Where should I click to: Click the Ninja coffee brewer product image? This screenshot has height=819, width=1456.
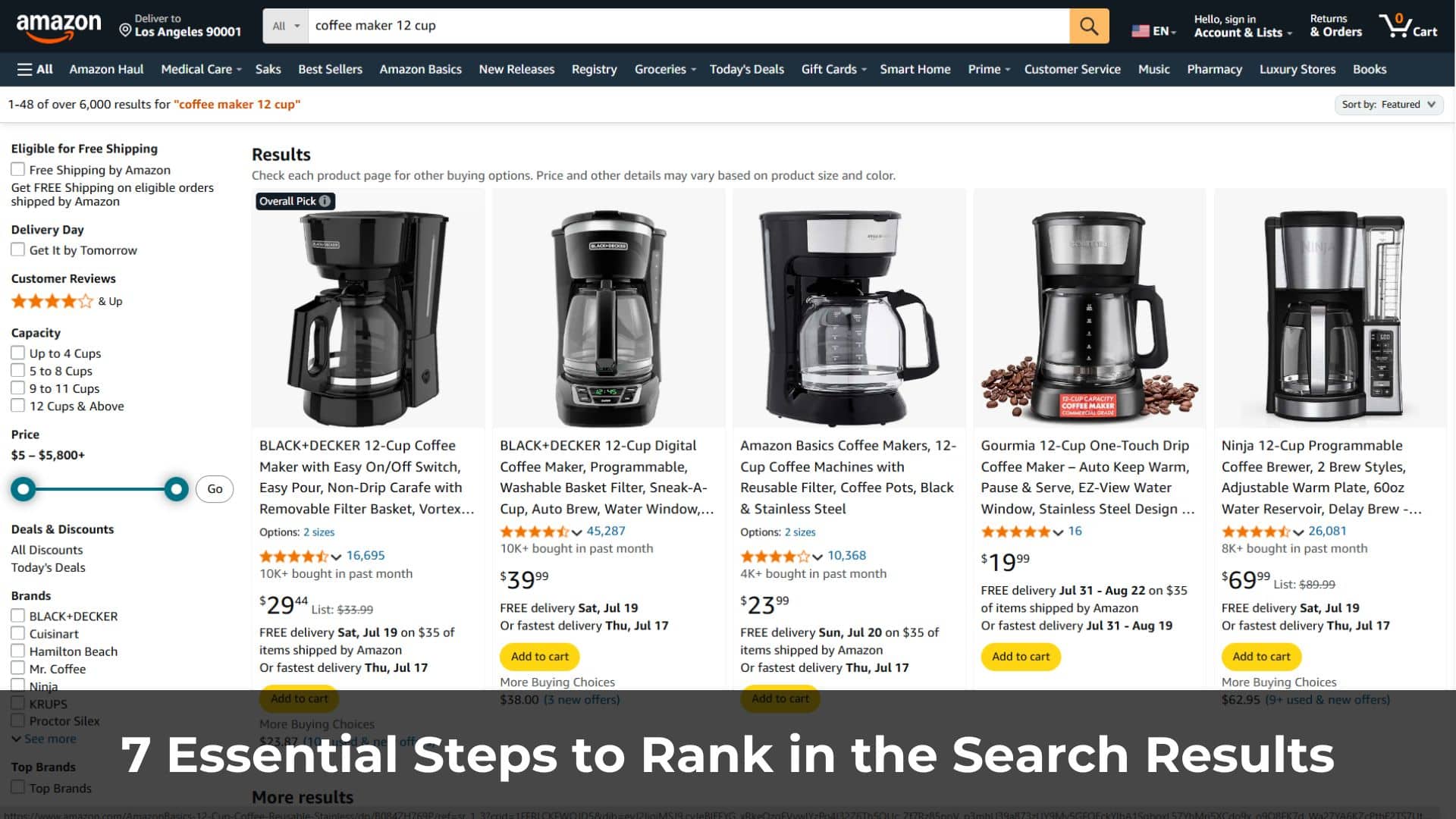1330,311
